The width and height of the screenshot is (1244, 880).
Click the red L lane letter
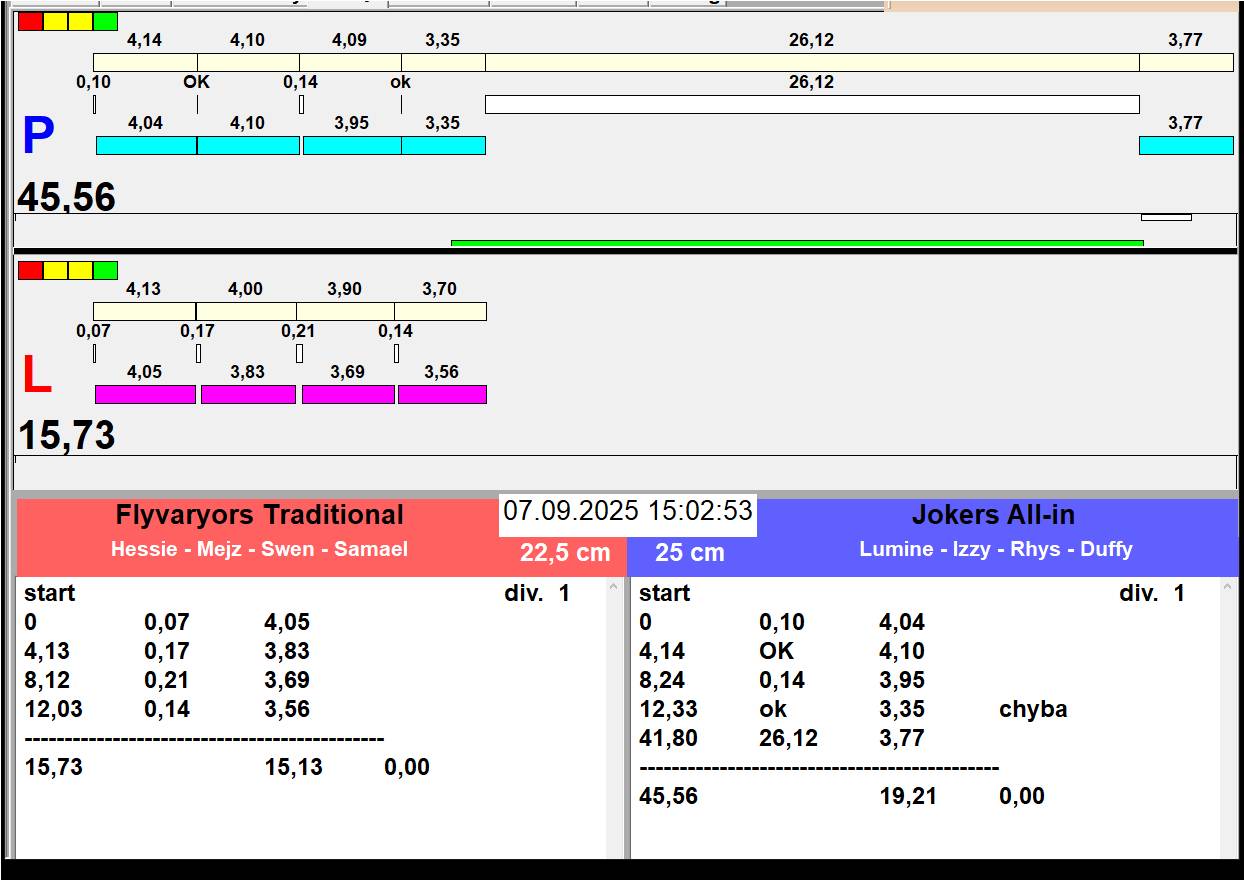[x=36, y=376]
